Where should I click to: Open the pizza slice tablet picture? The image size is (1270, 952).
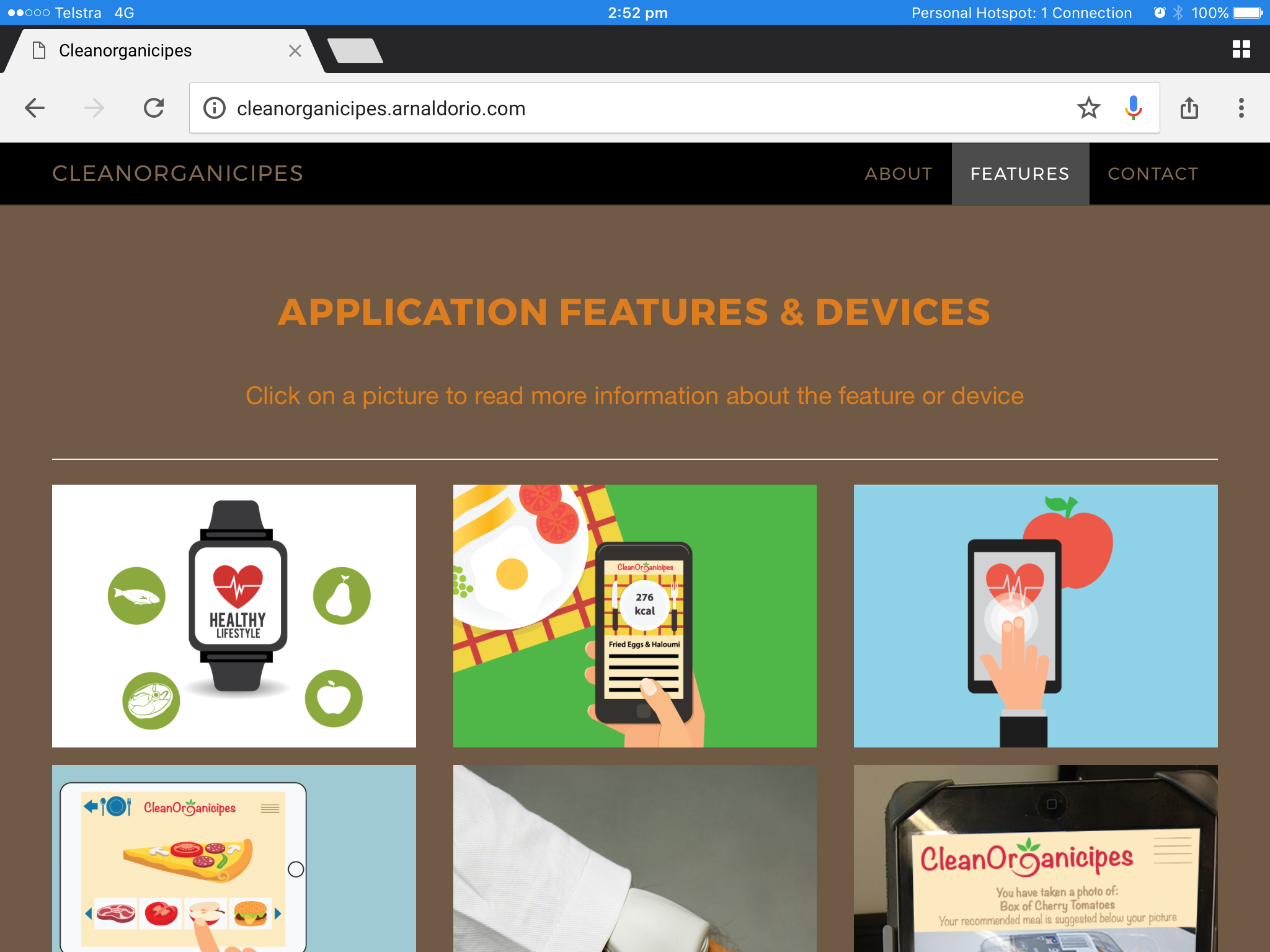point(234,858)
